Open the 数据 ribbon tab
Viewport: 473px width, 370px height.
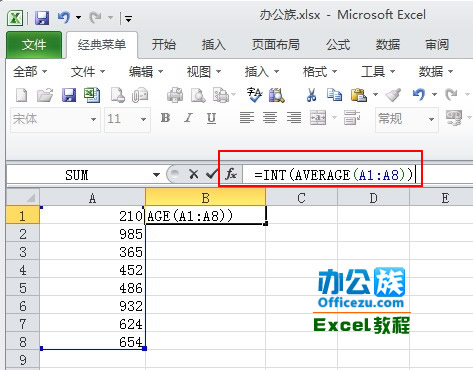click(x=388, y=45)
